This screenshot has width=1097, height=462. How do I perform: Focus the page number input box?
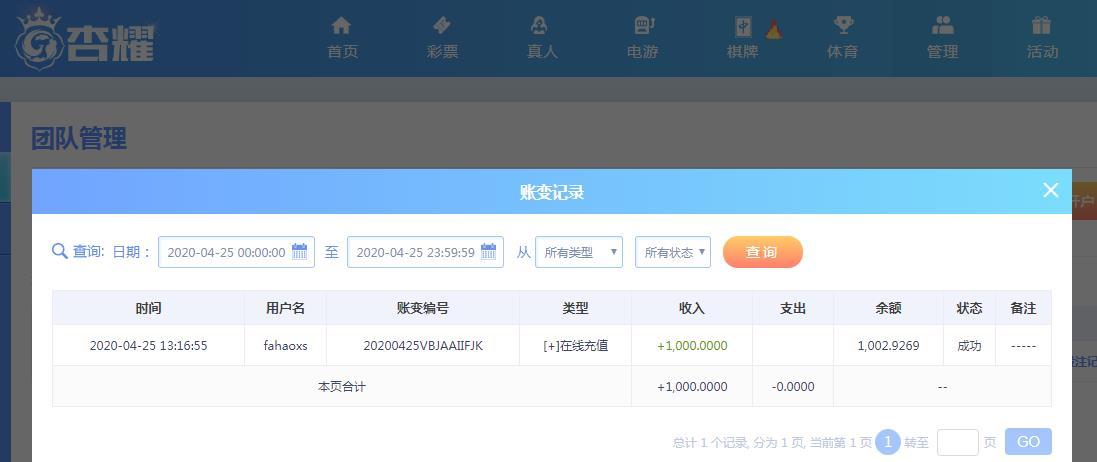point(957,442)
